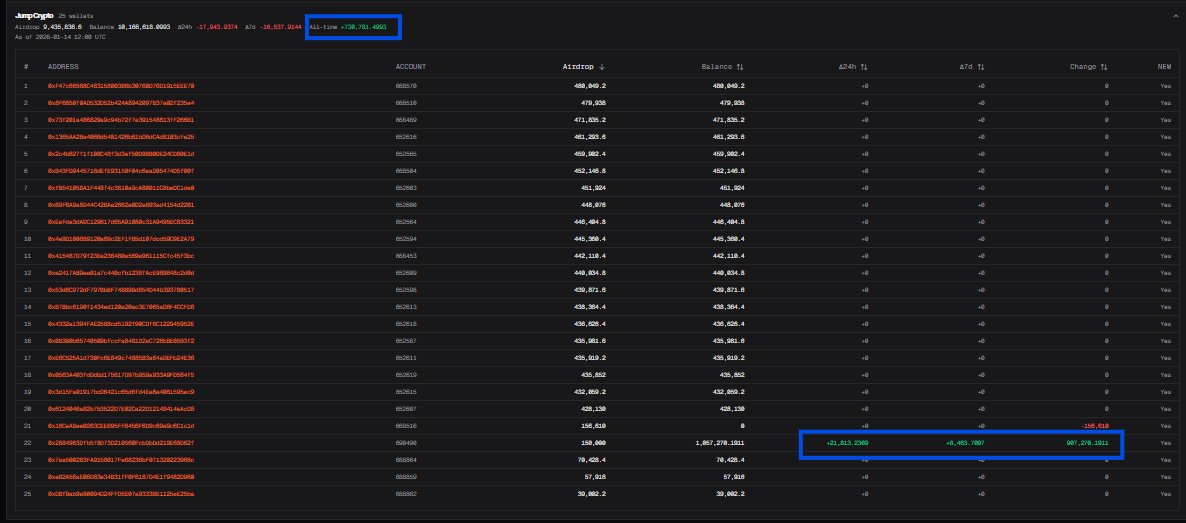Click the account number in row 22

406,443
